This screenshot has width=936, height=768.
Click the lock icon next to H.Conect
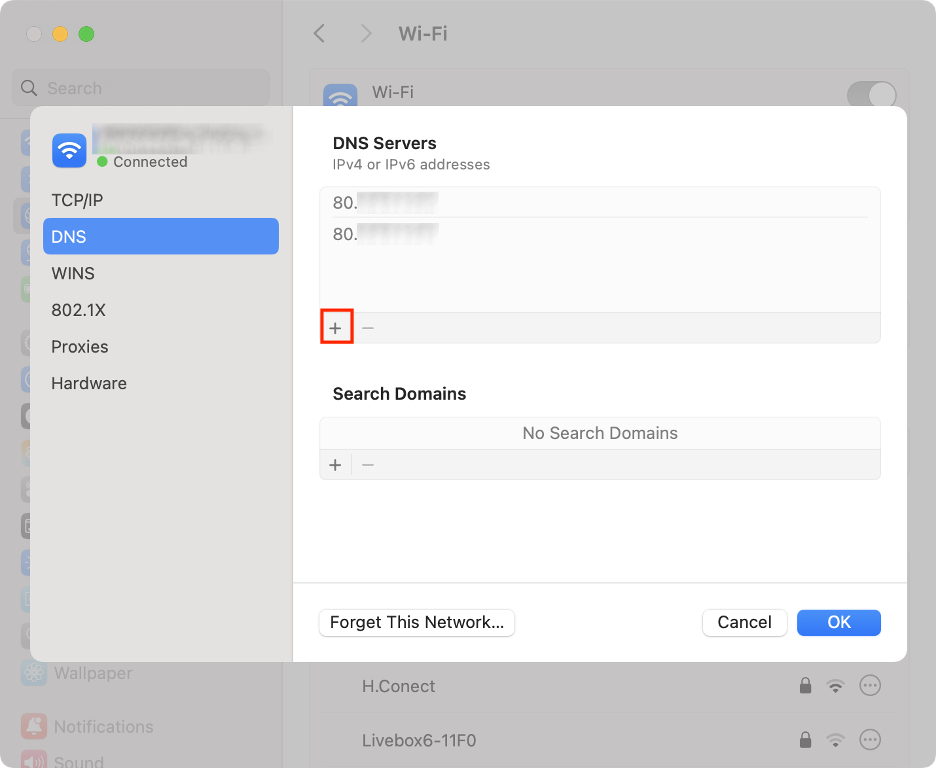(x=805, y=685)
